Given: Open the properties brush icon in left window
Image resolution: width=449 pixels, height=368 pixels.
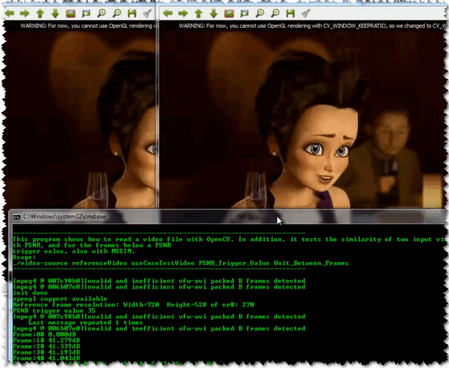Looking at the screenshot, I should pos(147,13).
